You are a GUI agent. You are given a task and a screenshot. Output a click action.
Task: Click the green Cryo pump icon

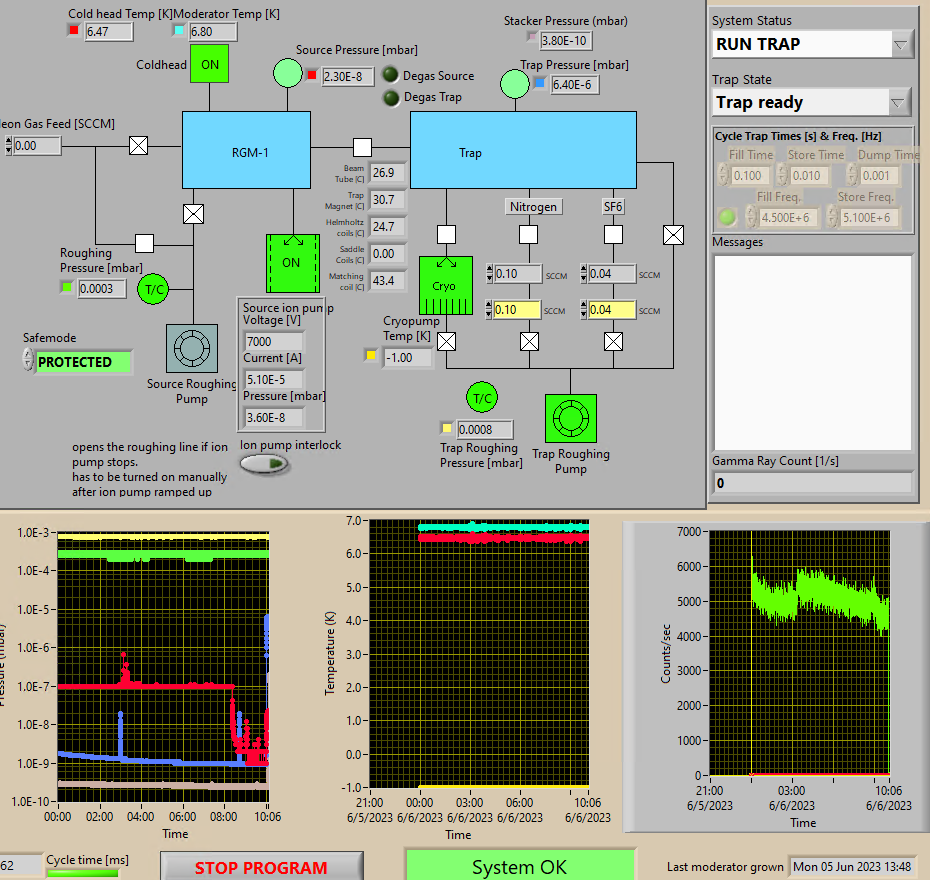coord(445,285)
